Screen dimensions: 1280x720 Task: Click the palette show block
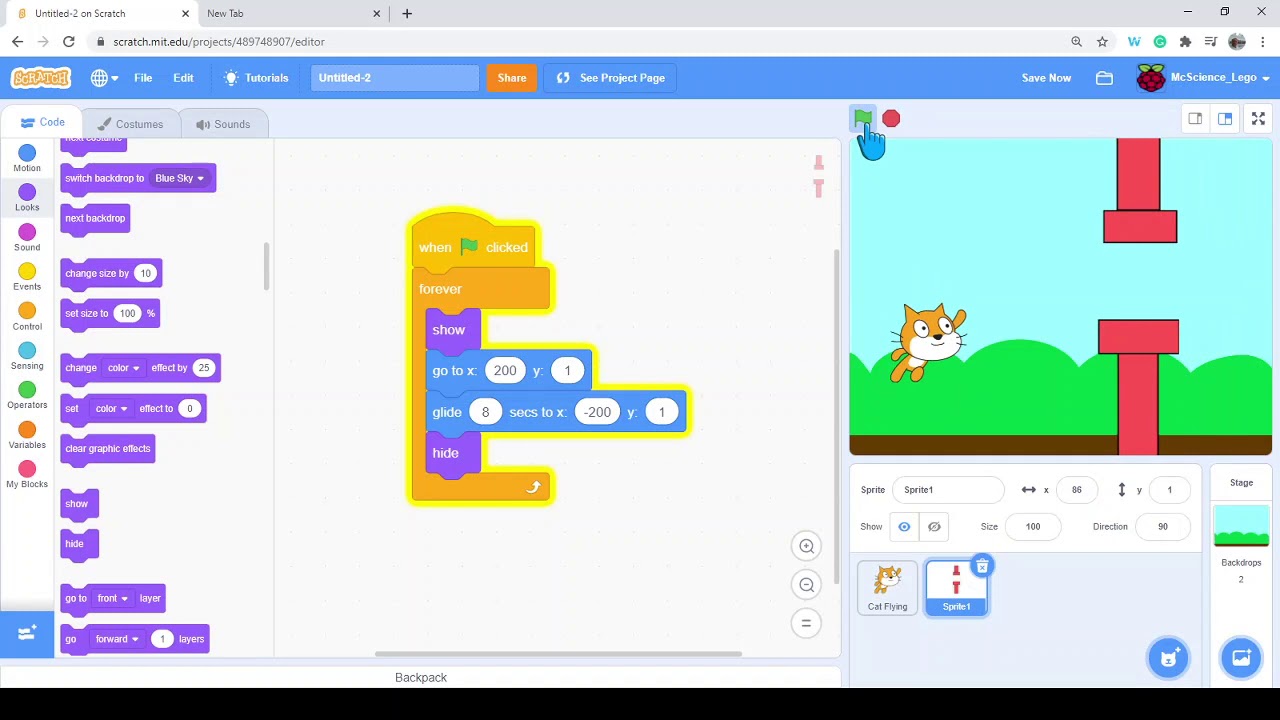(x=77, y=504)
